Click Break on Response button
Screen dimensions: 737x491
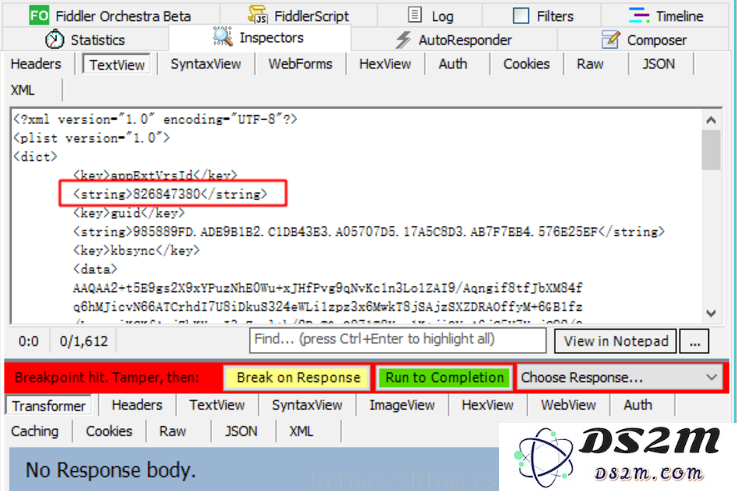(298, 378)
